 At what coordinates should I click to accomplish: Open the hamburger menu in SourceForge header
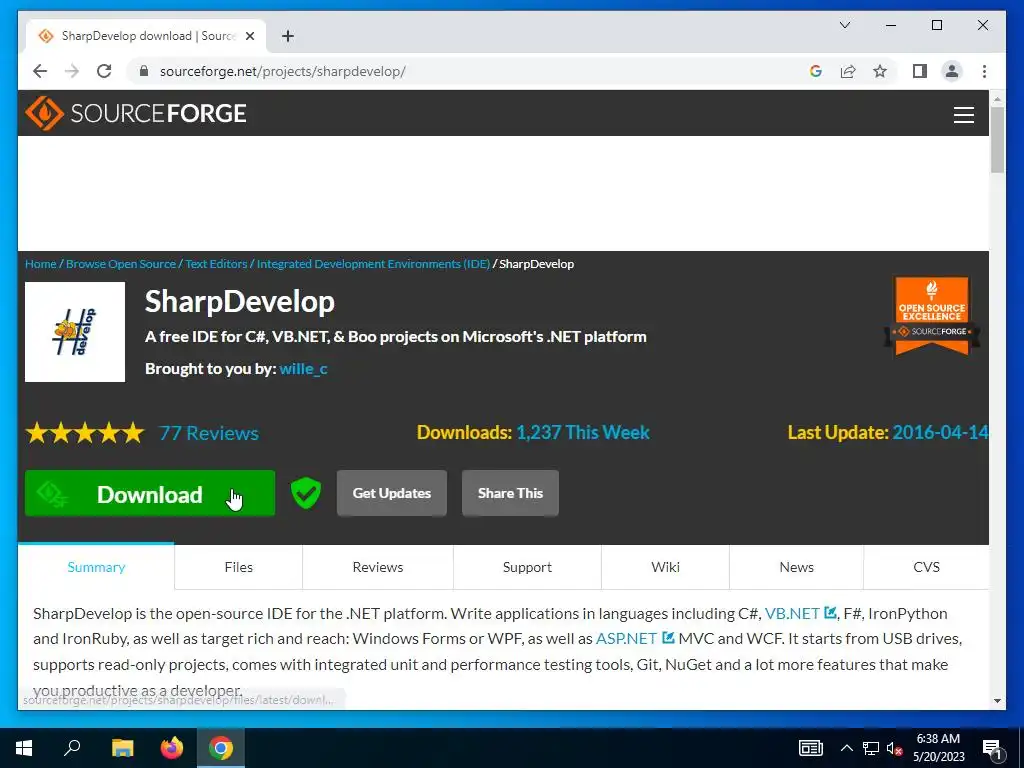click(x=963, y=115)
